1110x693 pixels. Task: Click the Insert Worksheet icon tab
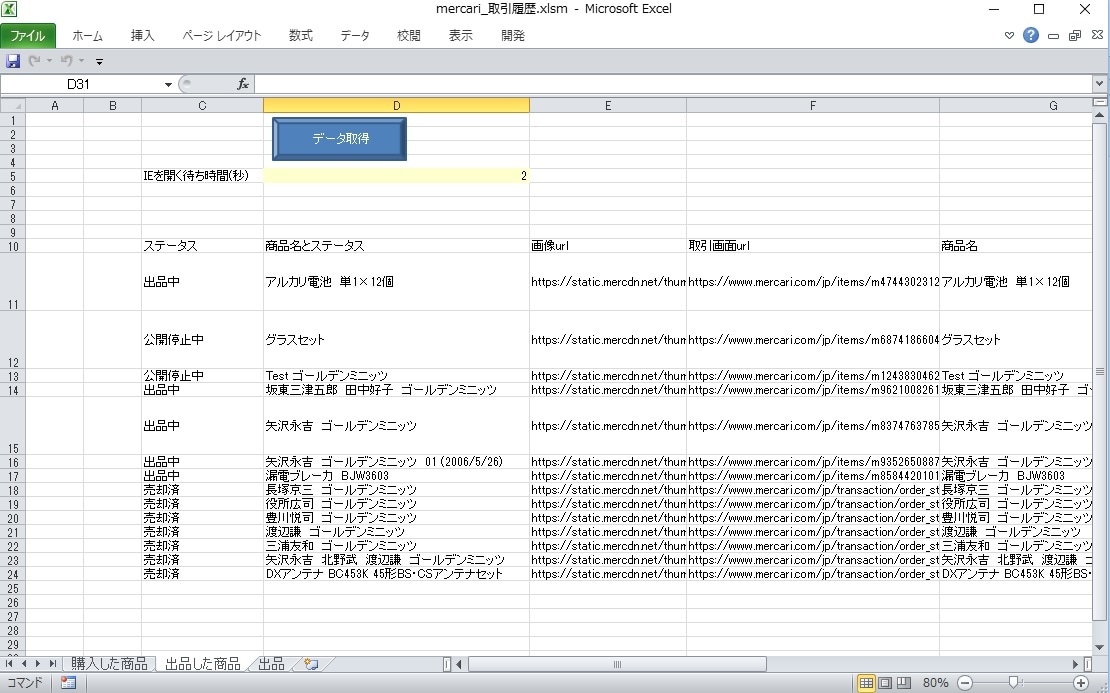[x=311, y=663]
